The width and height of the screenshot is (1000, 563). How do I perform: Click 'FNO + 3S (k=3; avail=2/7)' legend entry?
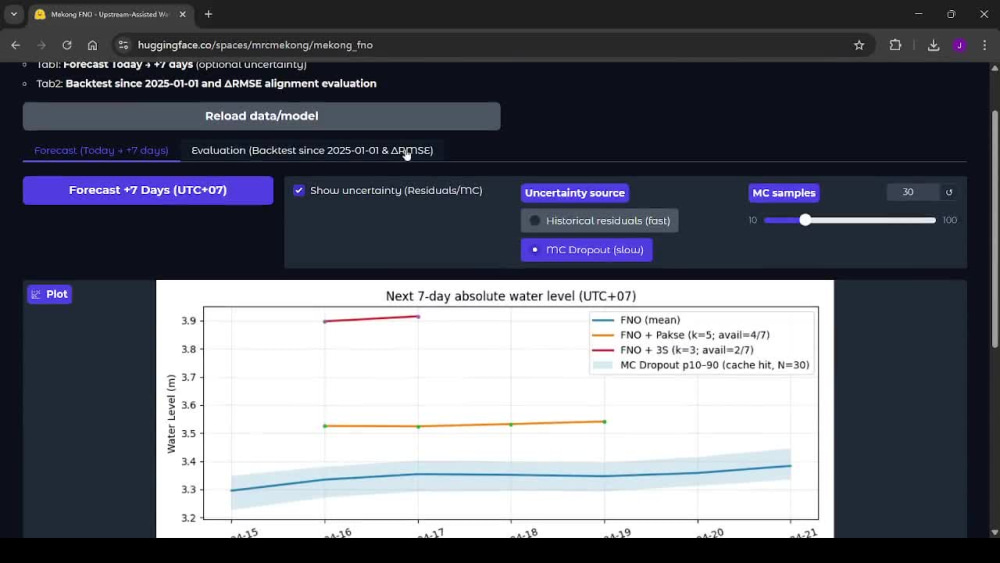[x=673, y=350]
